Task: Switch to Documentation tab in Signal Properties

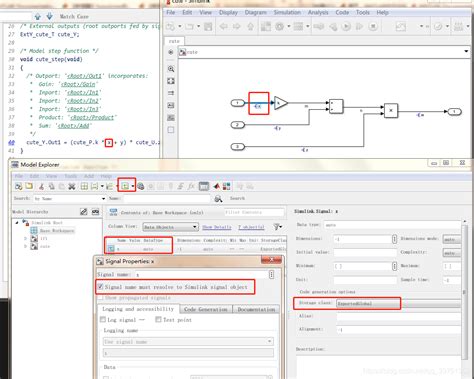Action: (x=256, y=309)
